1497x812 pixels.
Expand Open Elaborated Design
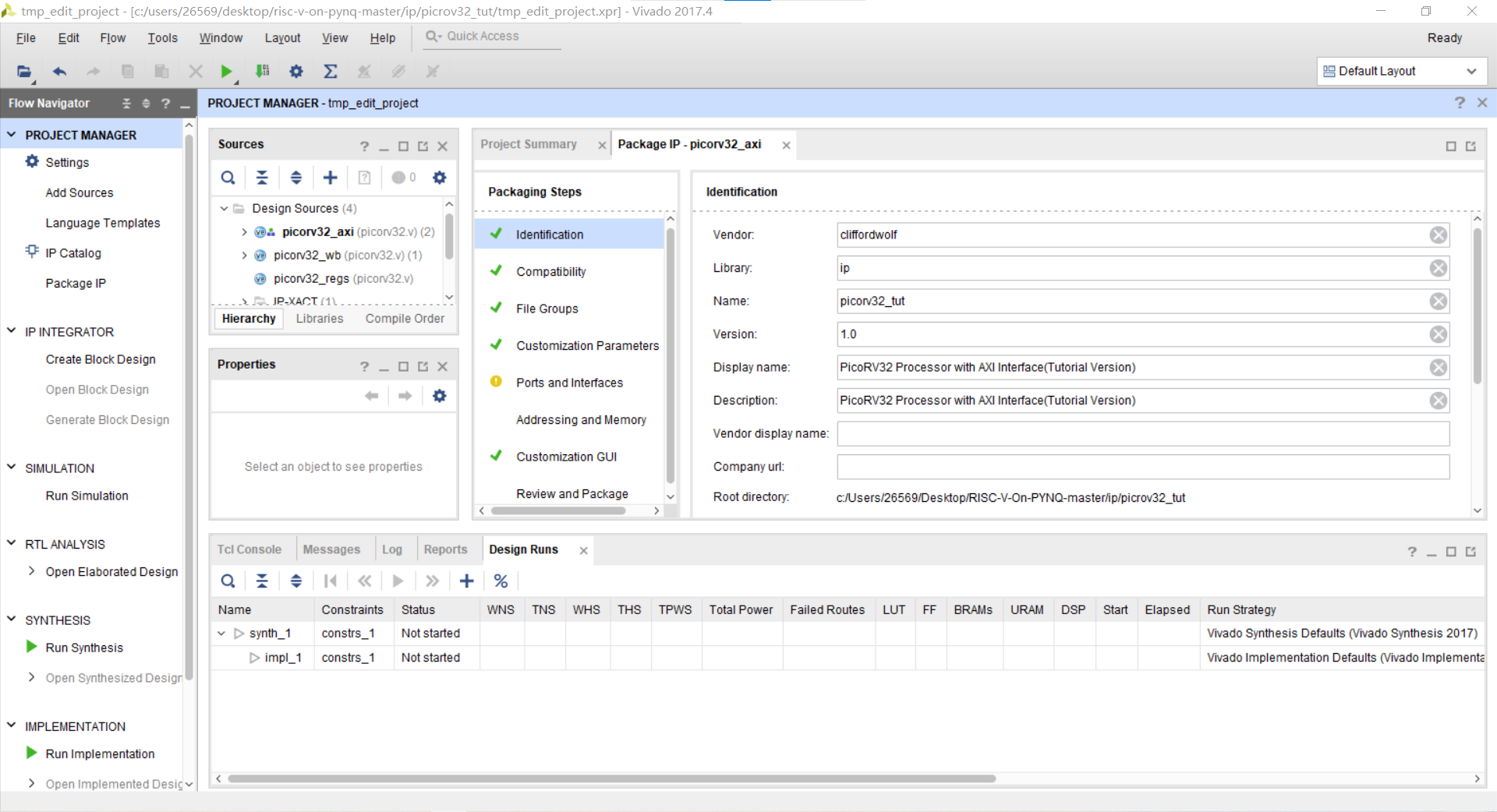[31, 571]
